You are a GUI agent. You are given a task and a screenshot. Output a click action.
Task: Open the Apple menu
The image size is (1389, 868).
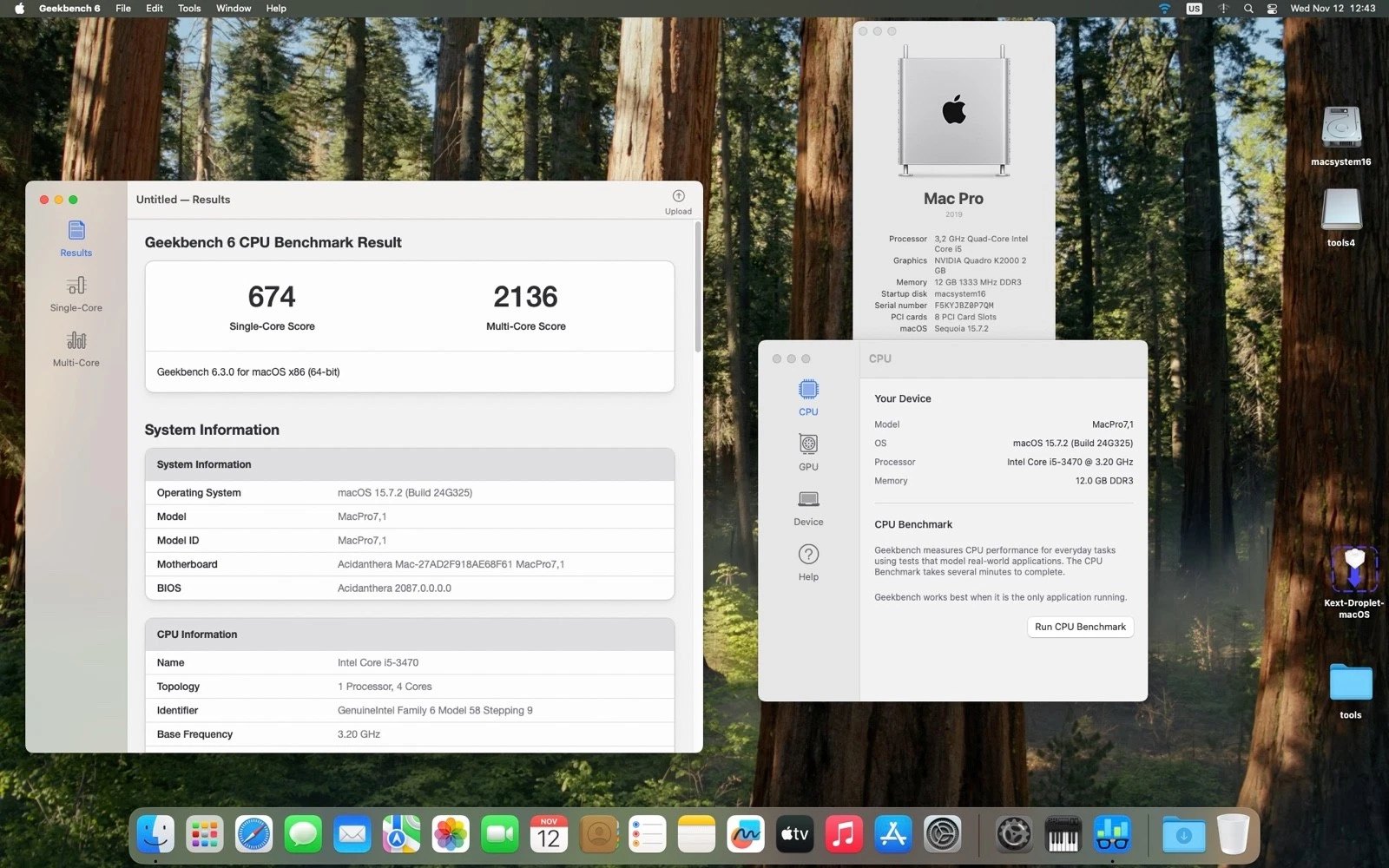pyautogui.click(x=19, y=9)
